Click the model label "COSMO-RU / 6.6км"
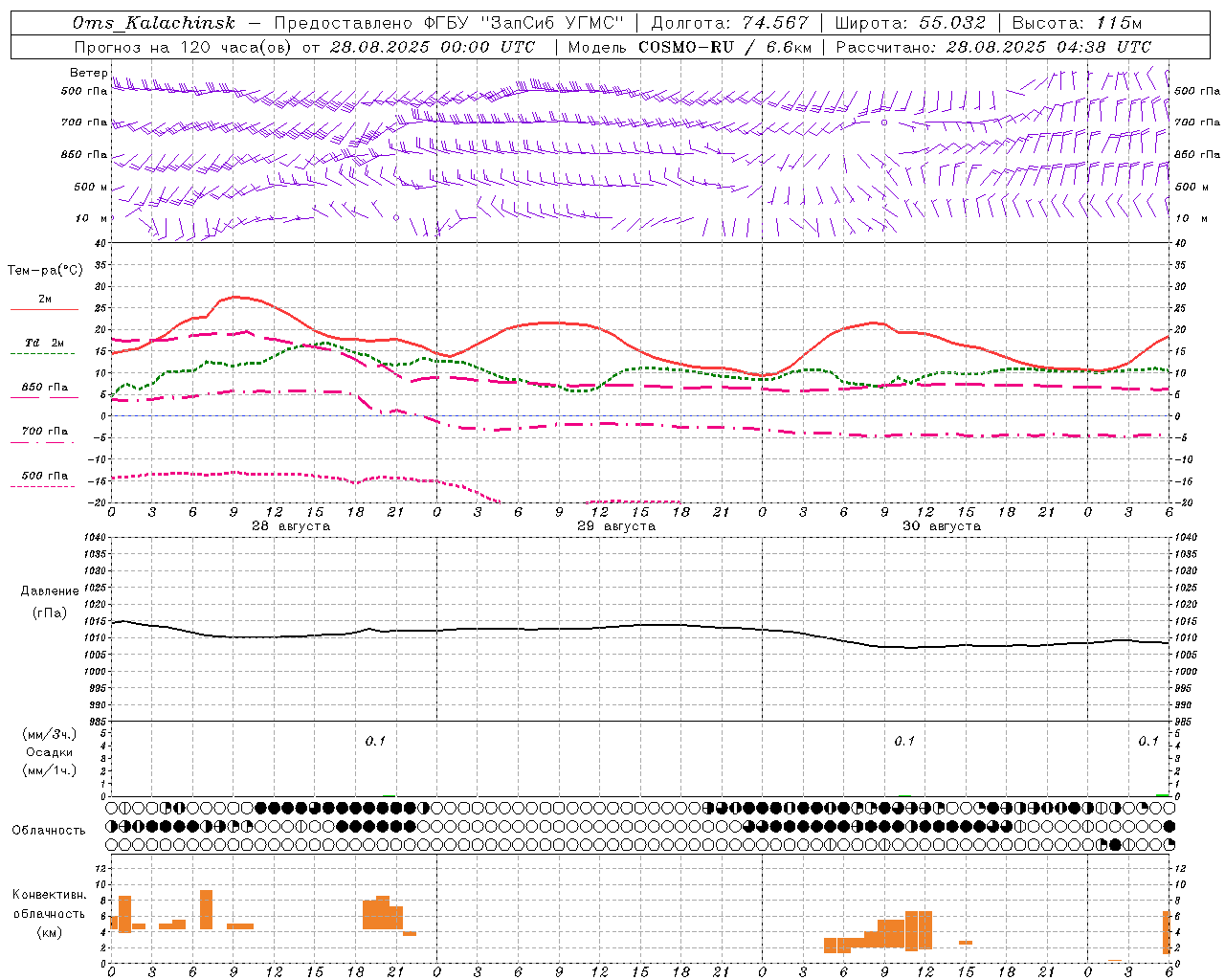The height and width of the screenshot is (980, 1225). pos(725,47)
